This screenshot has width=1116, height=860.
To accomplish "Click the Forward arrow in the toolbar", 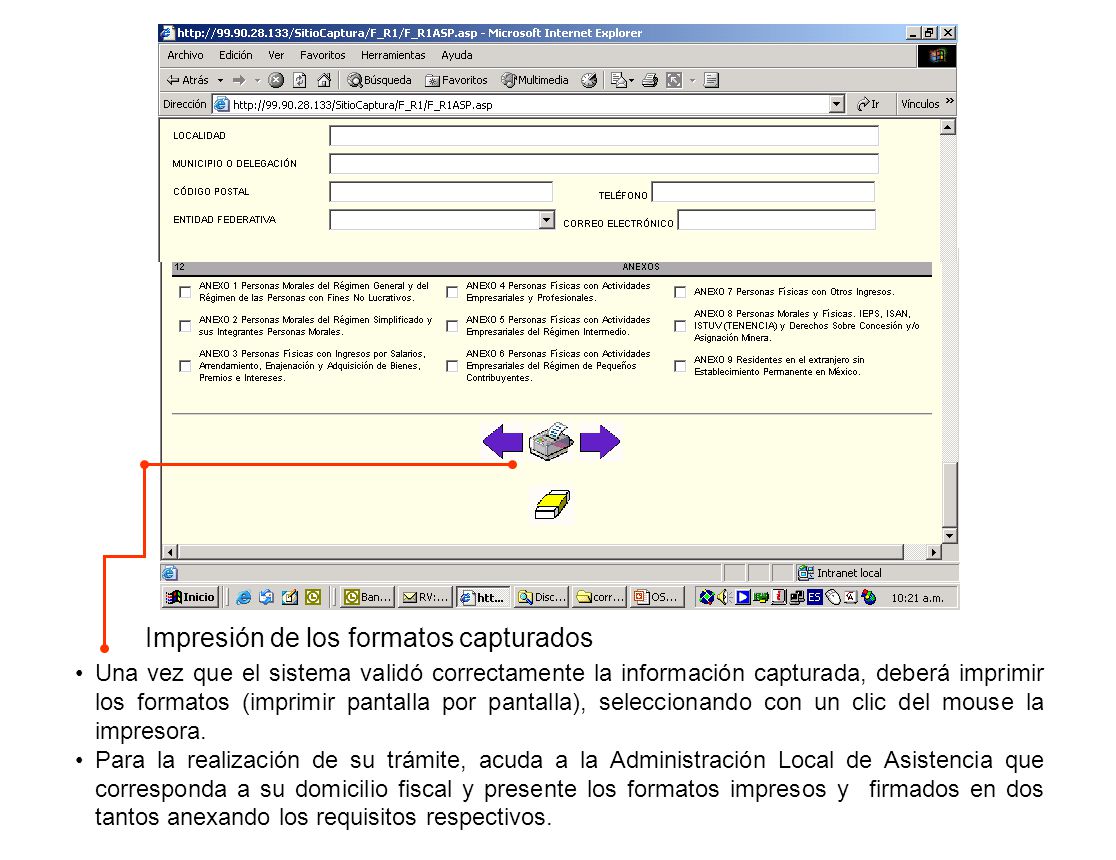I will [x=239, y=80].
